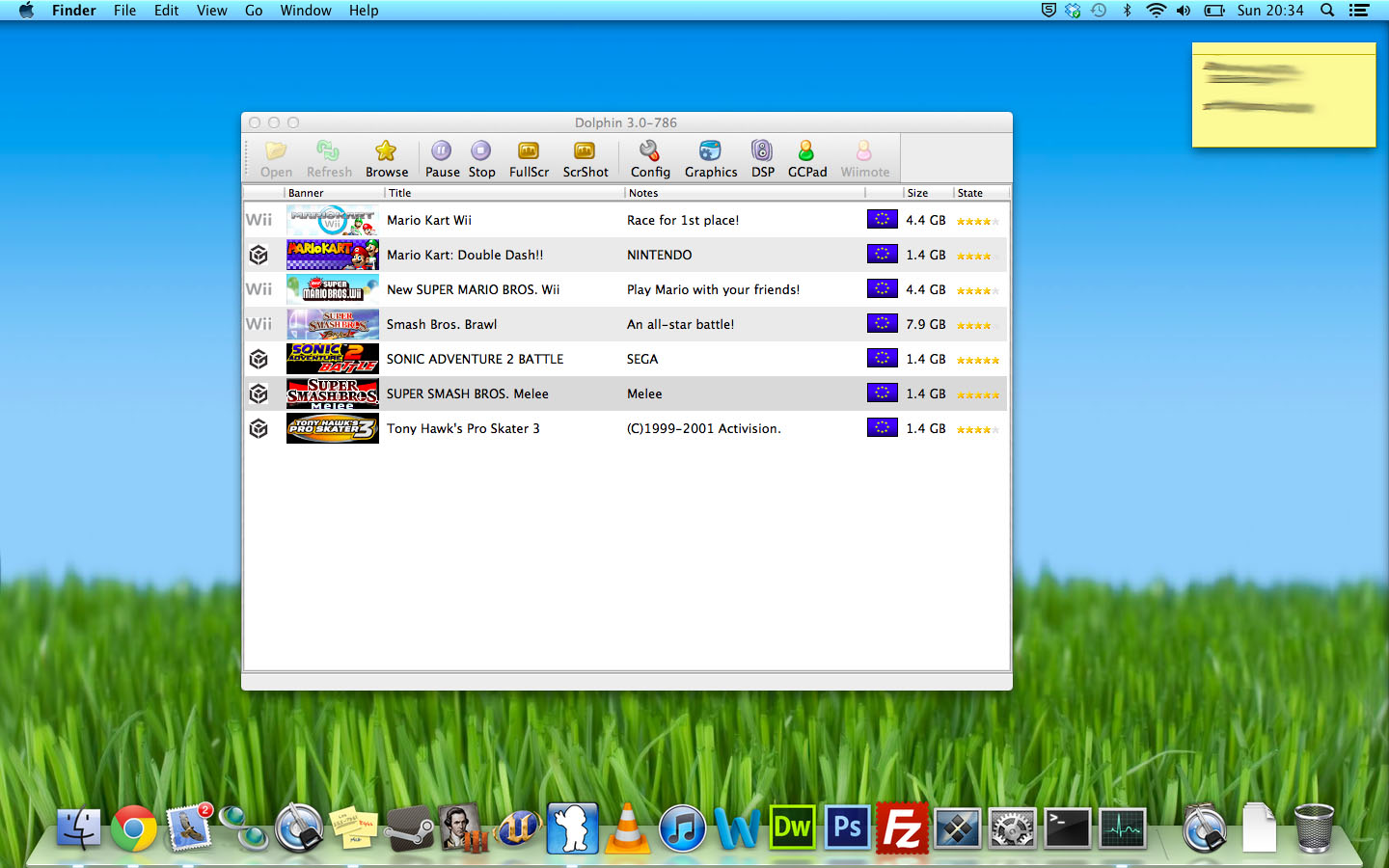Screen dimensions: 1389x868
Task: Browse for an ISO directory
Action: tap(387, 159)
